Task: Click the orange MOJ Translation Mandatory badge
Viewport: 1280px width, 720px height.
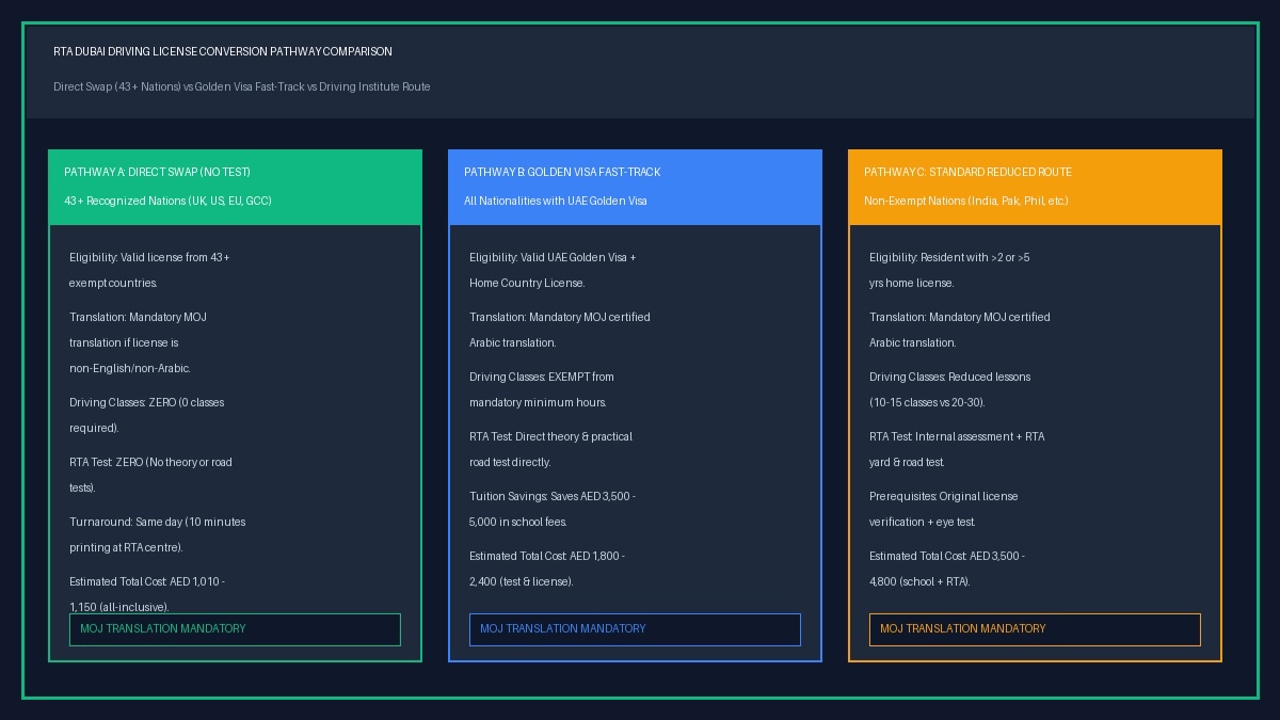Action: [1035, 629]
